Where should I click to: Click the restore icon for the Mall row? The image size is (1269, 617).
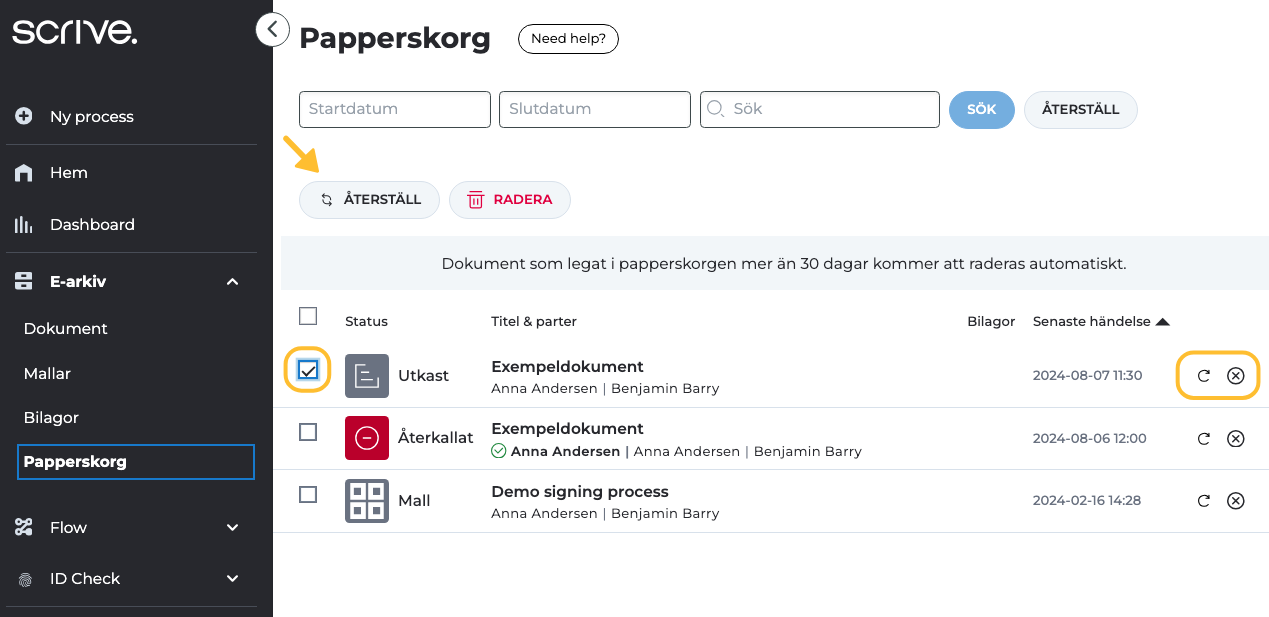pyautogui.click(x=1204, y=500)
